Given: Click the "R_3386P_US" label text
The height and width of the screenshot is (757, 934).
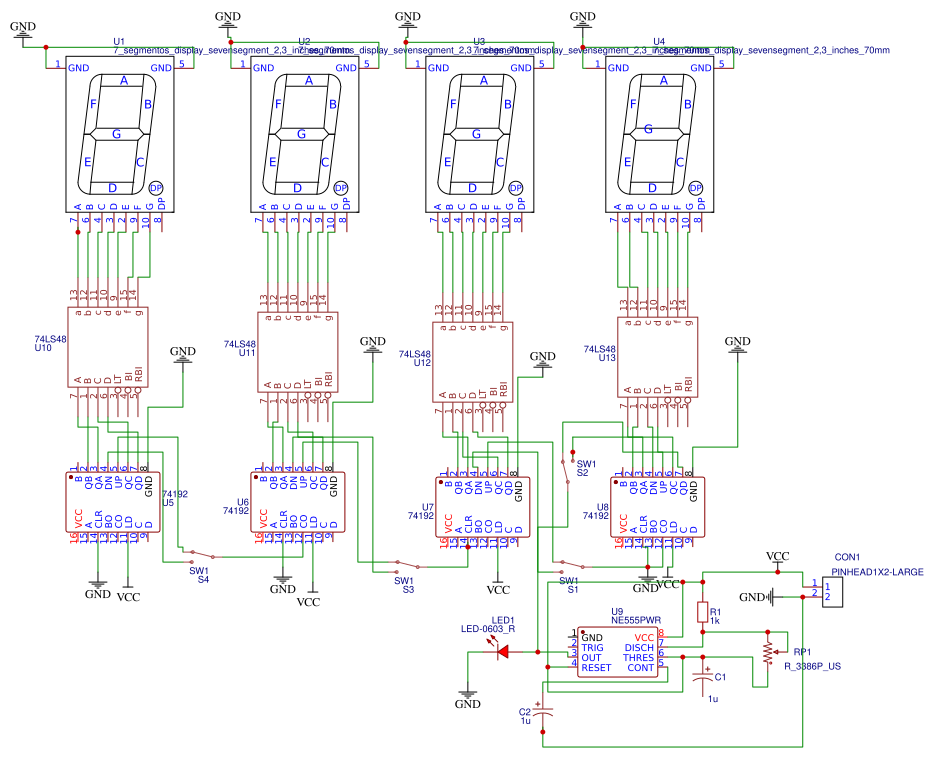Looking at the screenshot, I should point(812,666).
